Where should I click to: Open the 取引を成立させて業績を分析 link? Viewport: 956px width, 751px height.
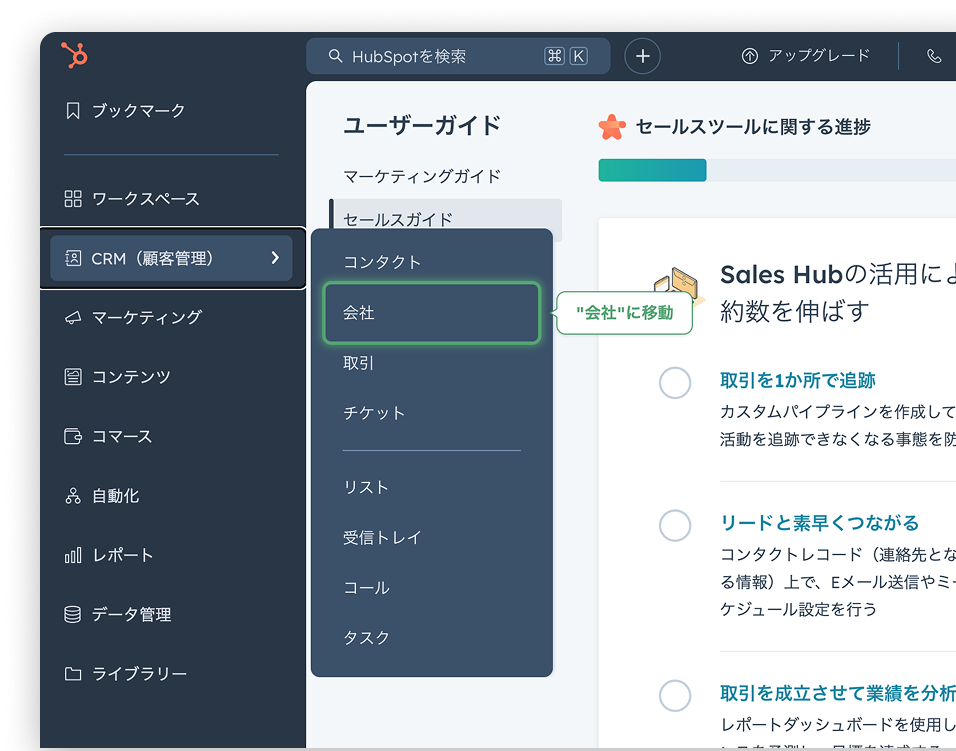pyautogui.click(x=838, y=693)
